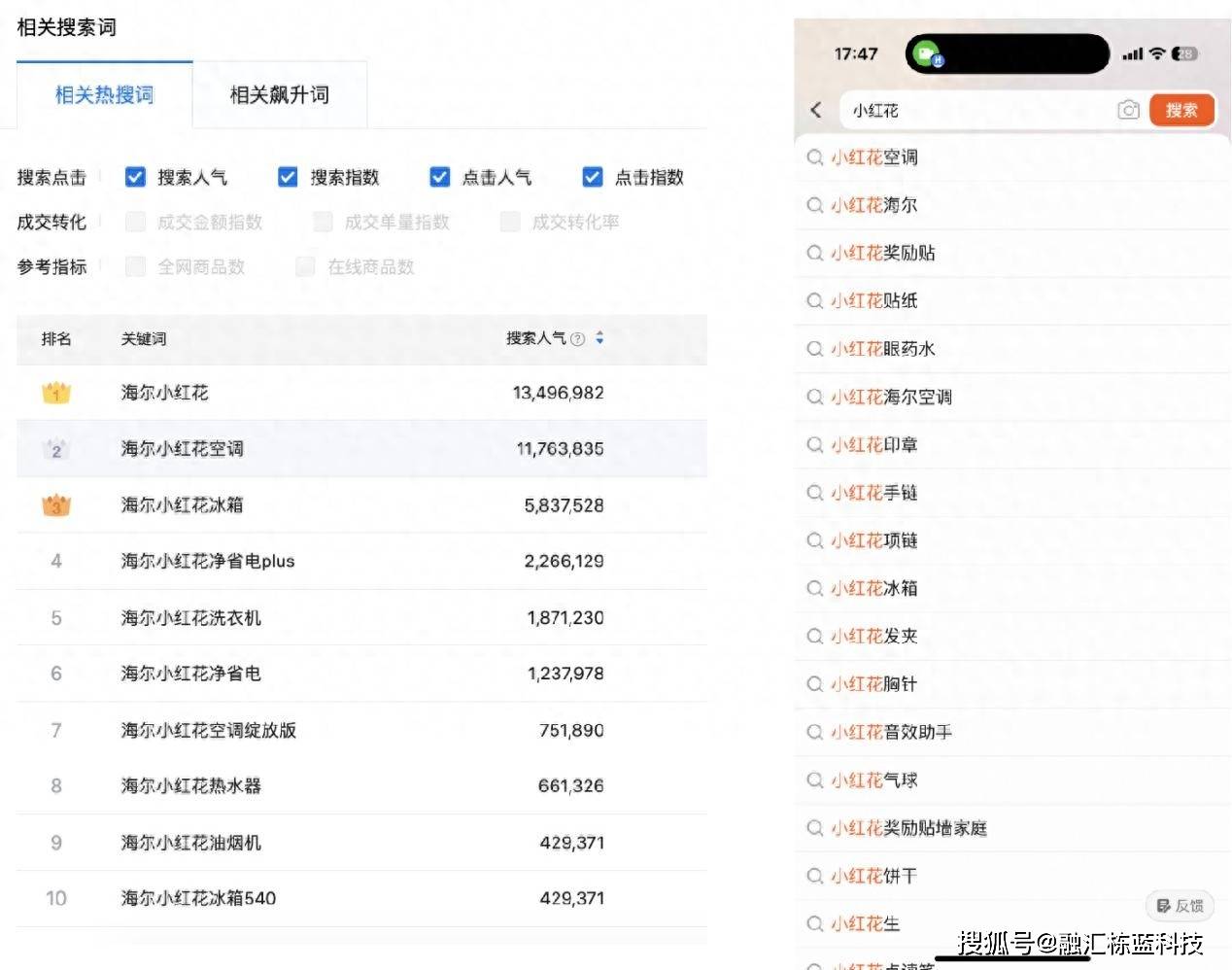1232x970 pixels.
Task: Select the 相关热搜词 tab
Action: coord(104,95)
